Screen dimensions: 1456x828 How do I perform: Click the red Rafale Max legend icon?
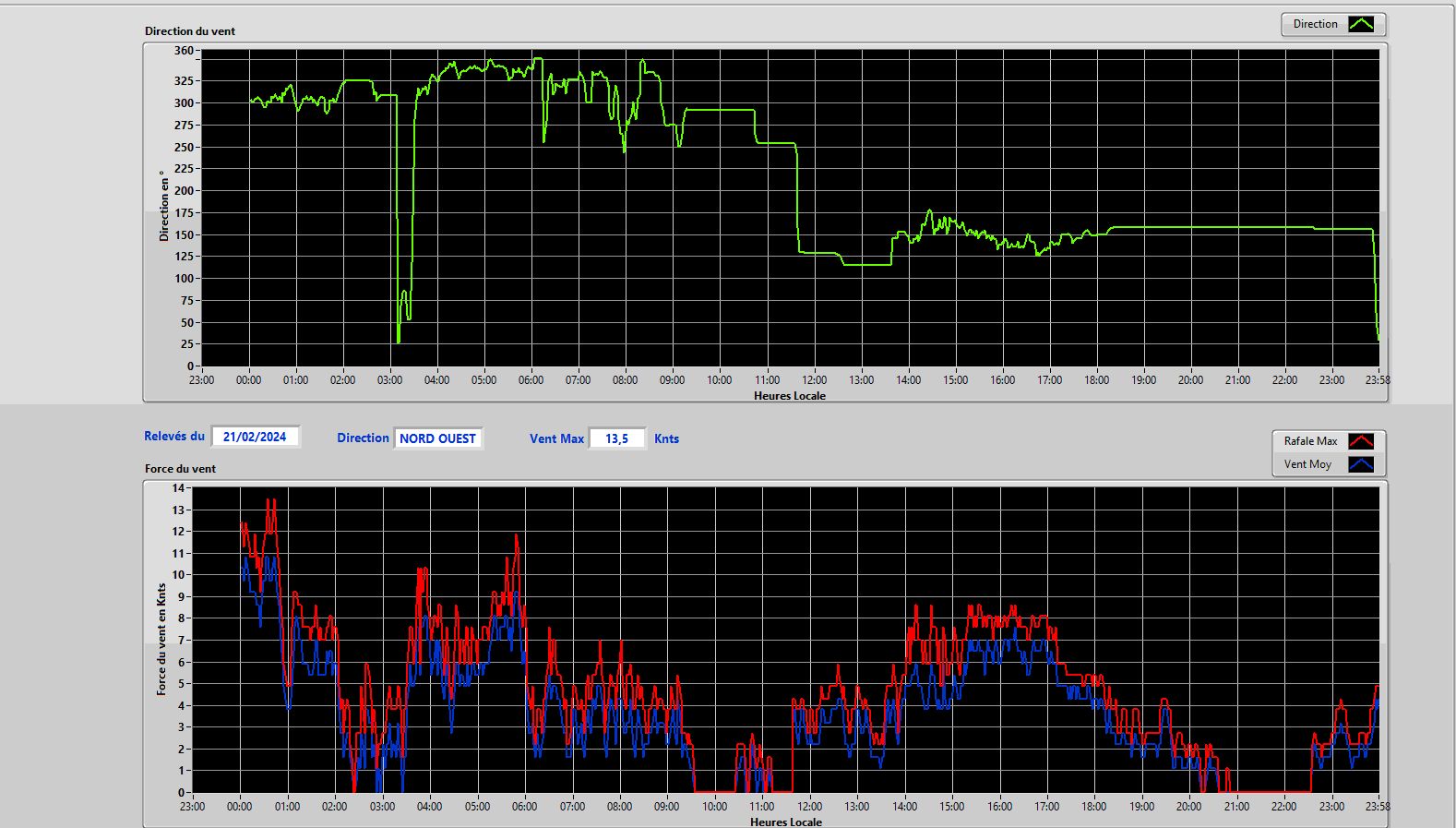pyautogui.click(x=1361, y=441)
